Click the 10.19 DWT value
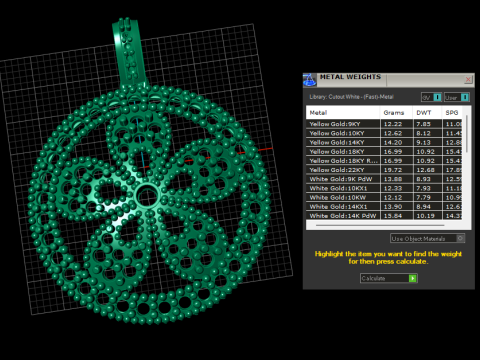Screen dimensions: 480x360 [425, 216]
